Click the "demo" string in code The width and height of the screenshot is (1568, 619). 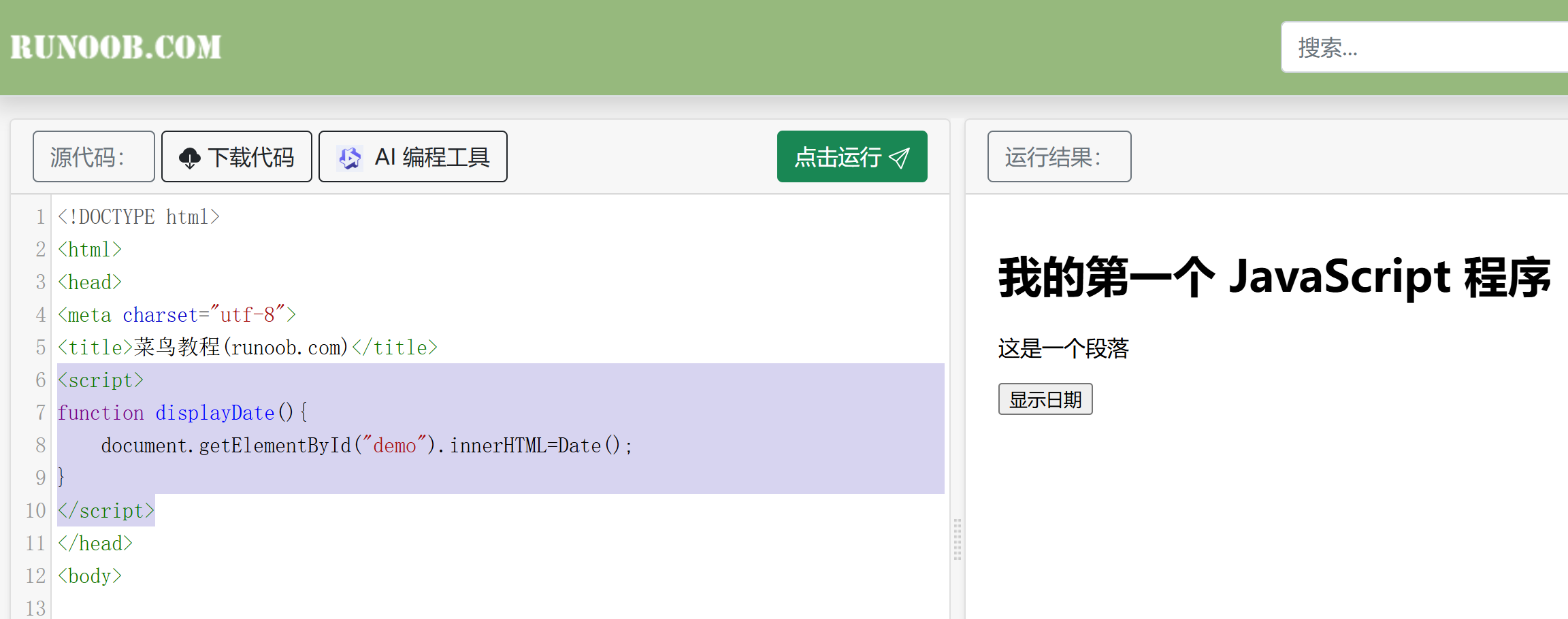[x=395, y=446]
